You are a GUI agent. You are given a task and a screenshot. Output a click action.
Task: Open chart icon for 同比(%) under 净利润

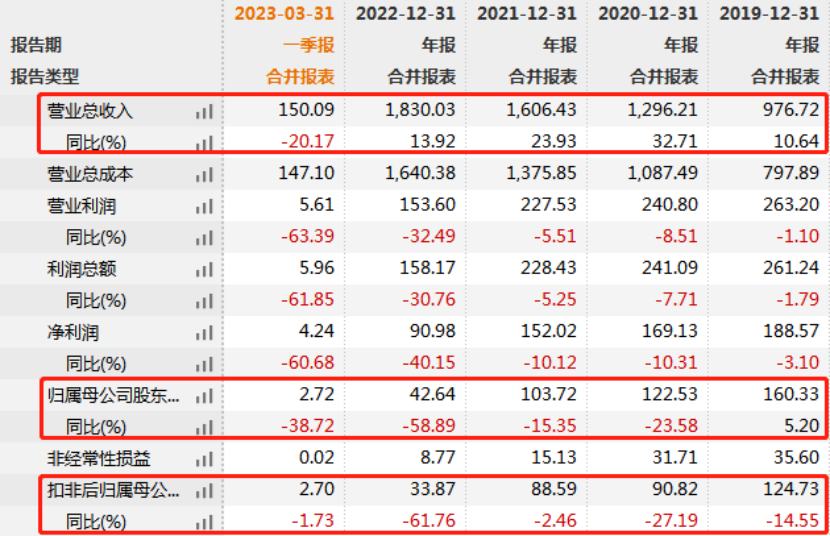pyautogui.click(x=204, y=364)
